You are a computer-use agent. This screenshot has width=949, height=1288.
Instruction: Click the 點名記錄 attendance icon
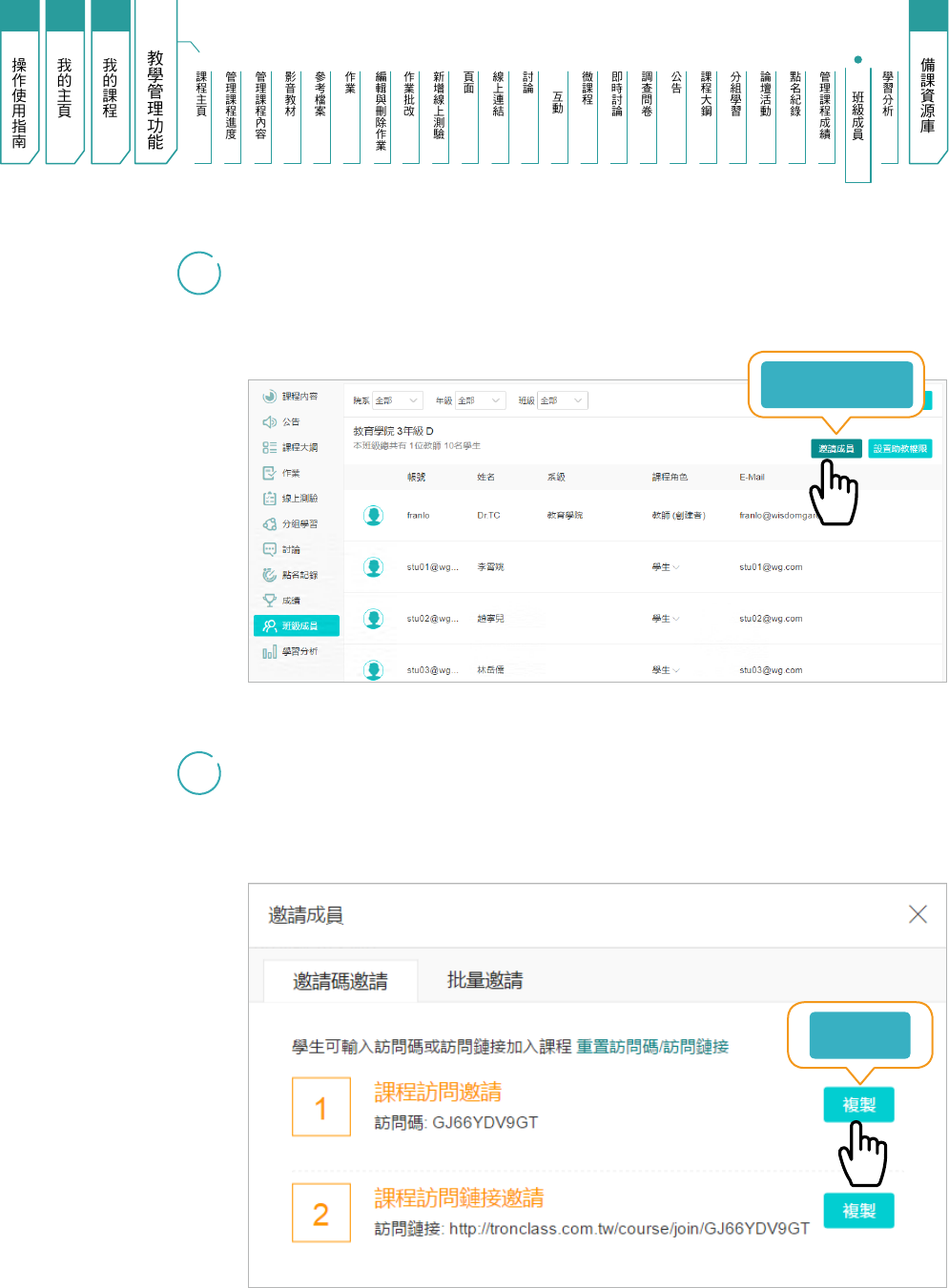coord(270,575)
